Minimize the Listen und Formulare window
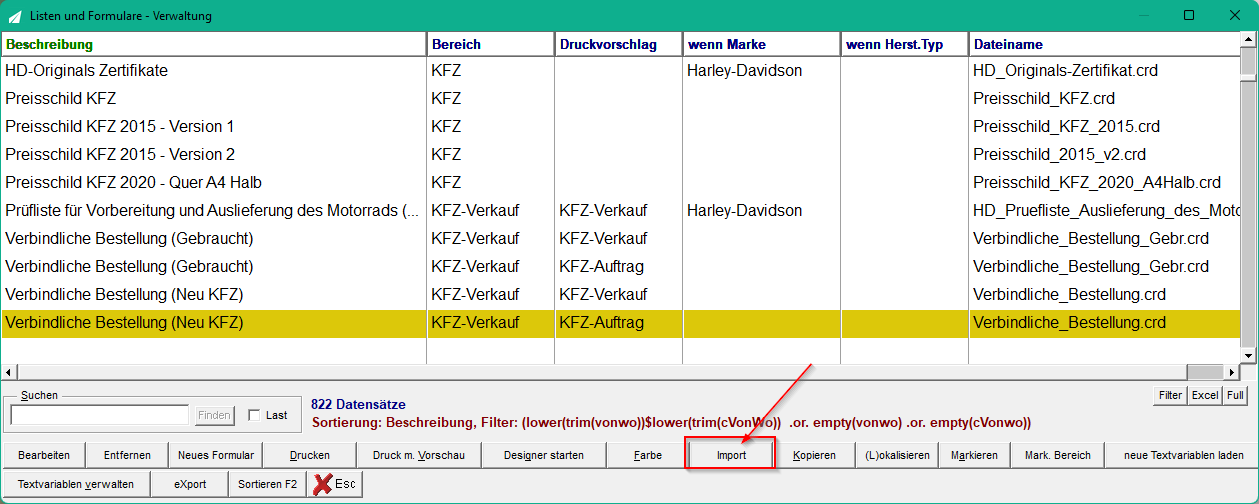Viewport: 1259px width, 504px height. point(1145,16)
